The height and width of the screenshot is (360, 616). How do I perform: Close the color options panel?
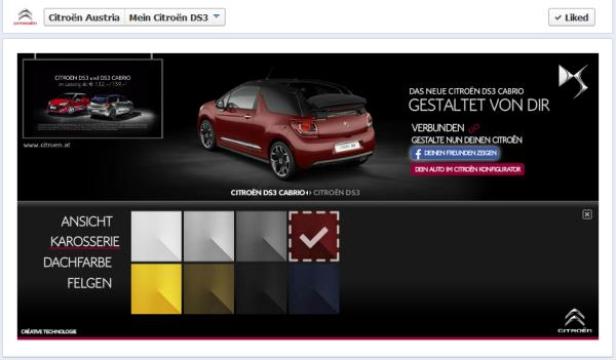(x=587, y=214)
